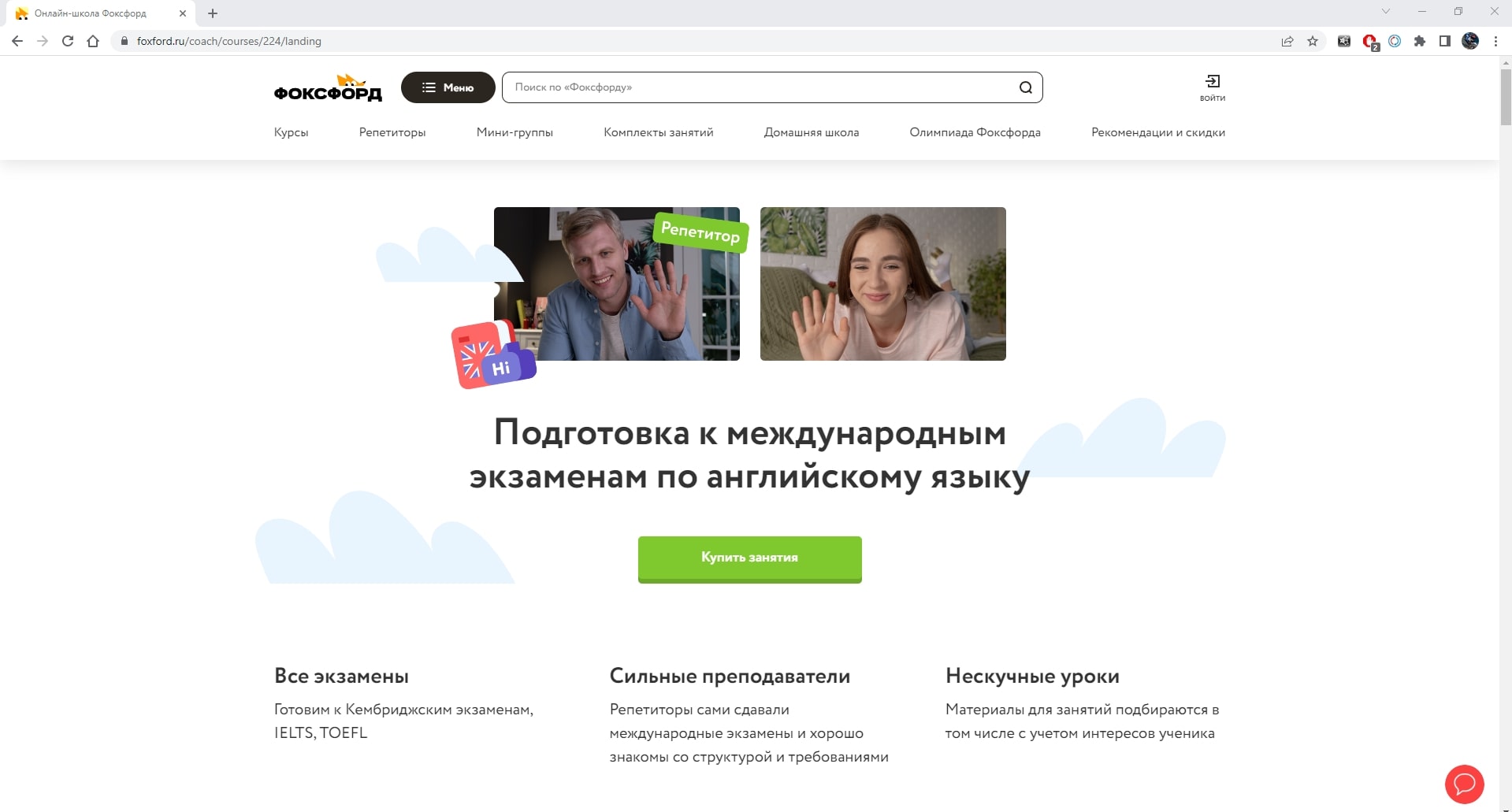The height and width of the screenshot is (812, 1512).
Task: Click the Нескучные уроки heading
Action: [x=1032, y=676]
